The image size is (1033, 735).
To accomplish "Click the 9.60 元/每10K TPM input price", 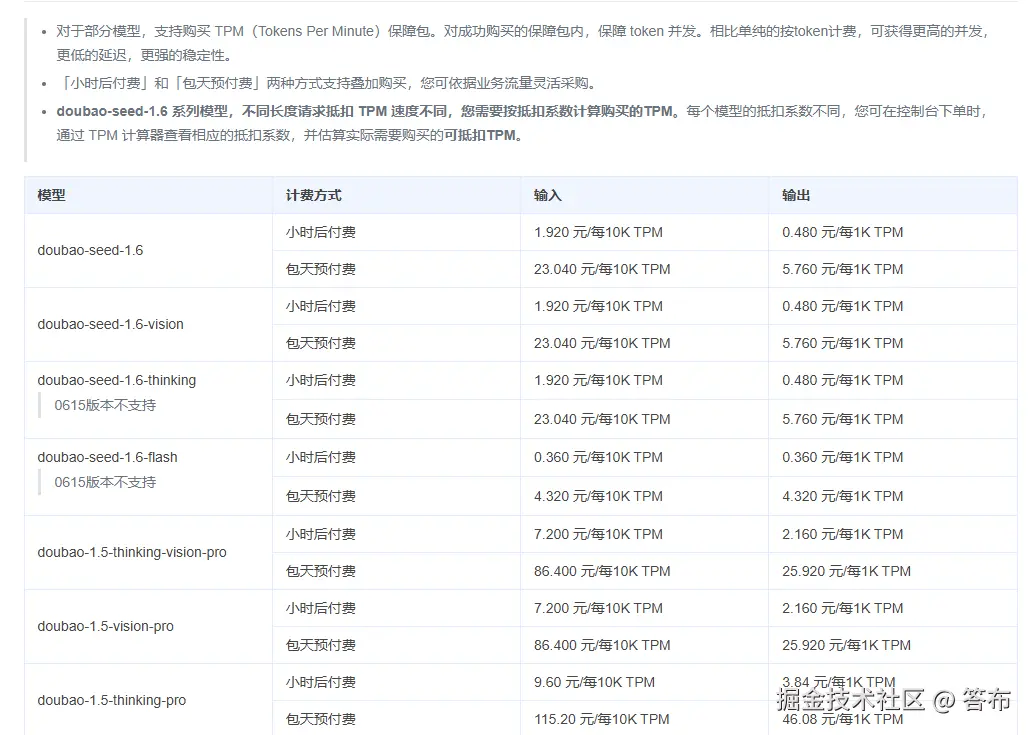I will click(594, 682).
